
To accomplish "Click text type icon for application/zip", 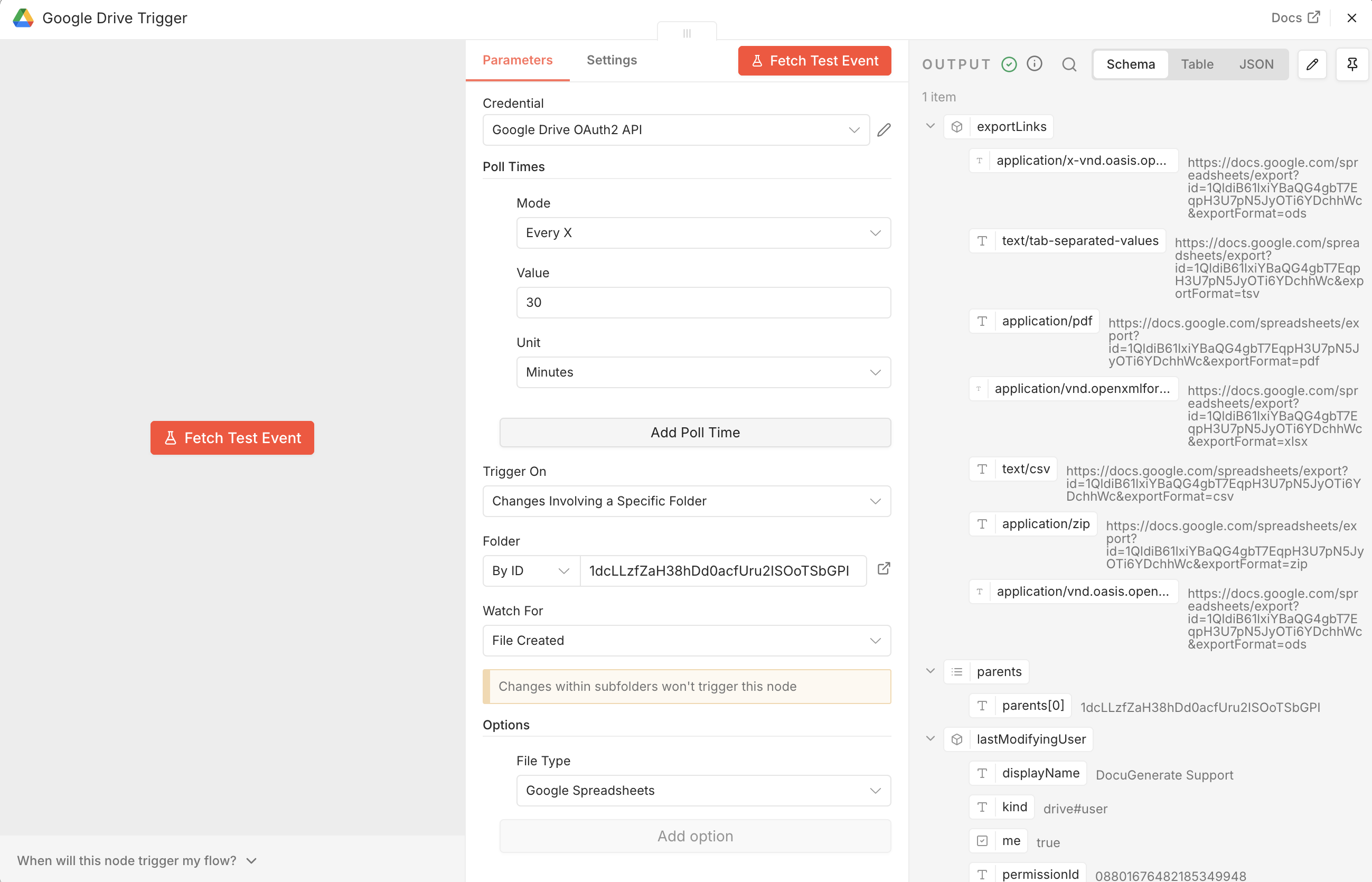I will [x=982, y=524].
